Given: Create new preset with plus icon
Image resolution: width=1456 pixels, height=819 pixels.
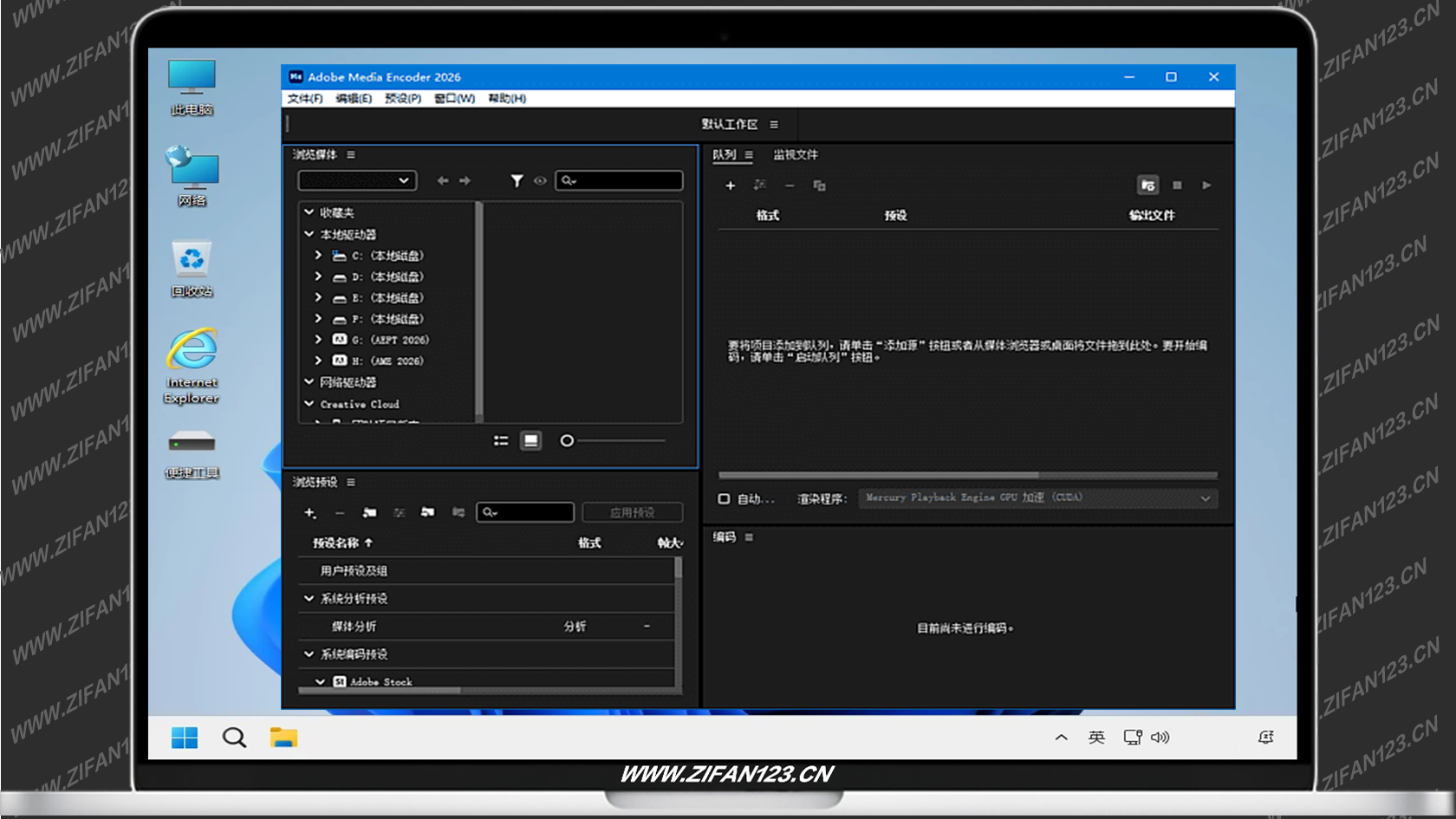Looking at the screenshot, I should coord(309,513).
